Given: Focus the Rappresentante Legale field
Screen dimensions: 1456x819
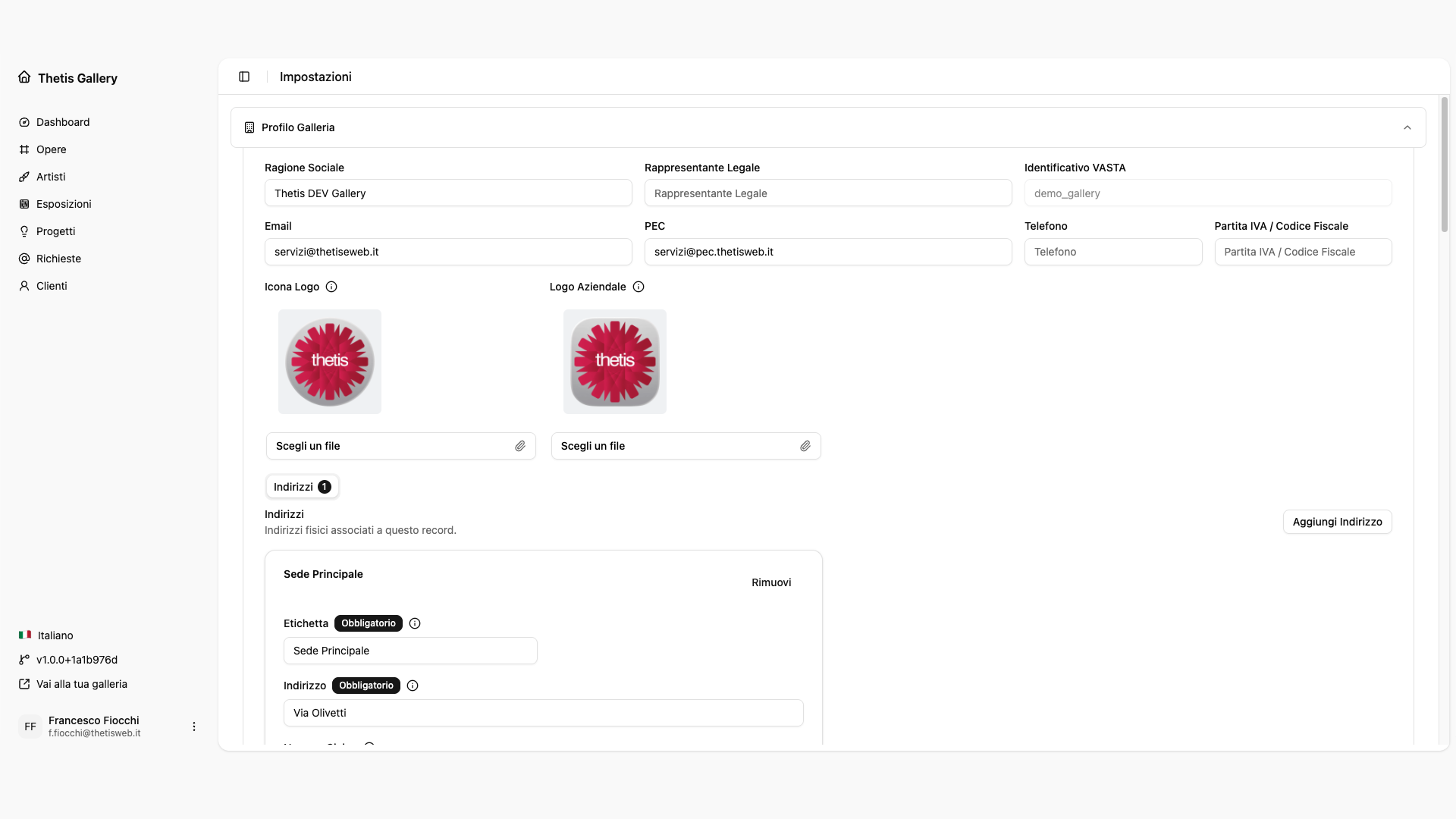Looking at the screenshot, I should coord(828,193).
